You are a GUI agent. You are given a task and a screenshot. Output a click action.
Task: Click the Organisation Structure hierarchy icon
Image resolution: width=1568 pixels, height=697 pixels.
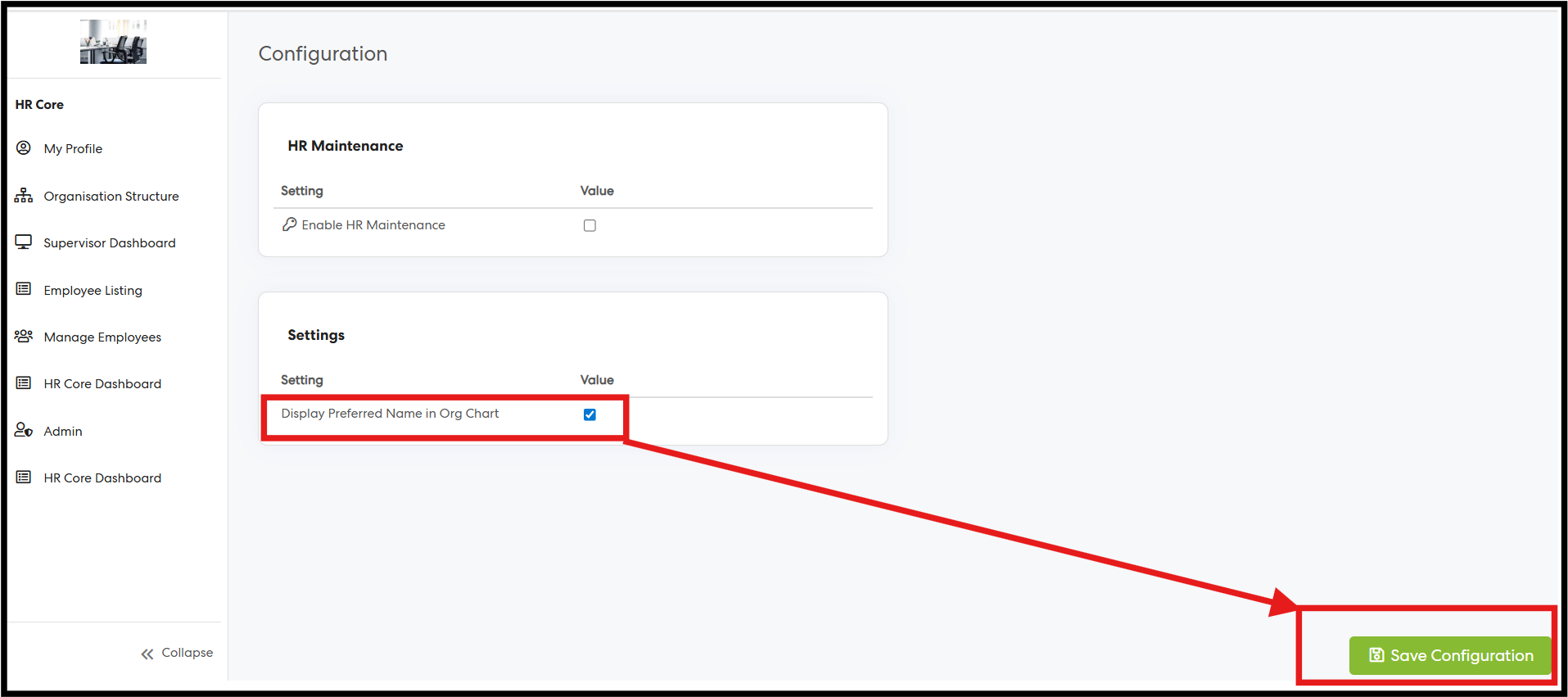point(24,196)
